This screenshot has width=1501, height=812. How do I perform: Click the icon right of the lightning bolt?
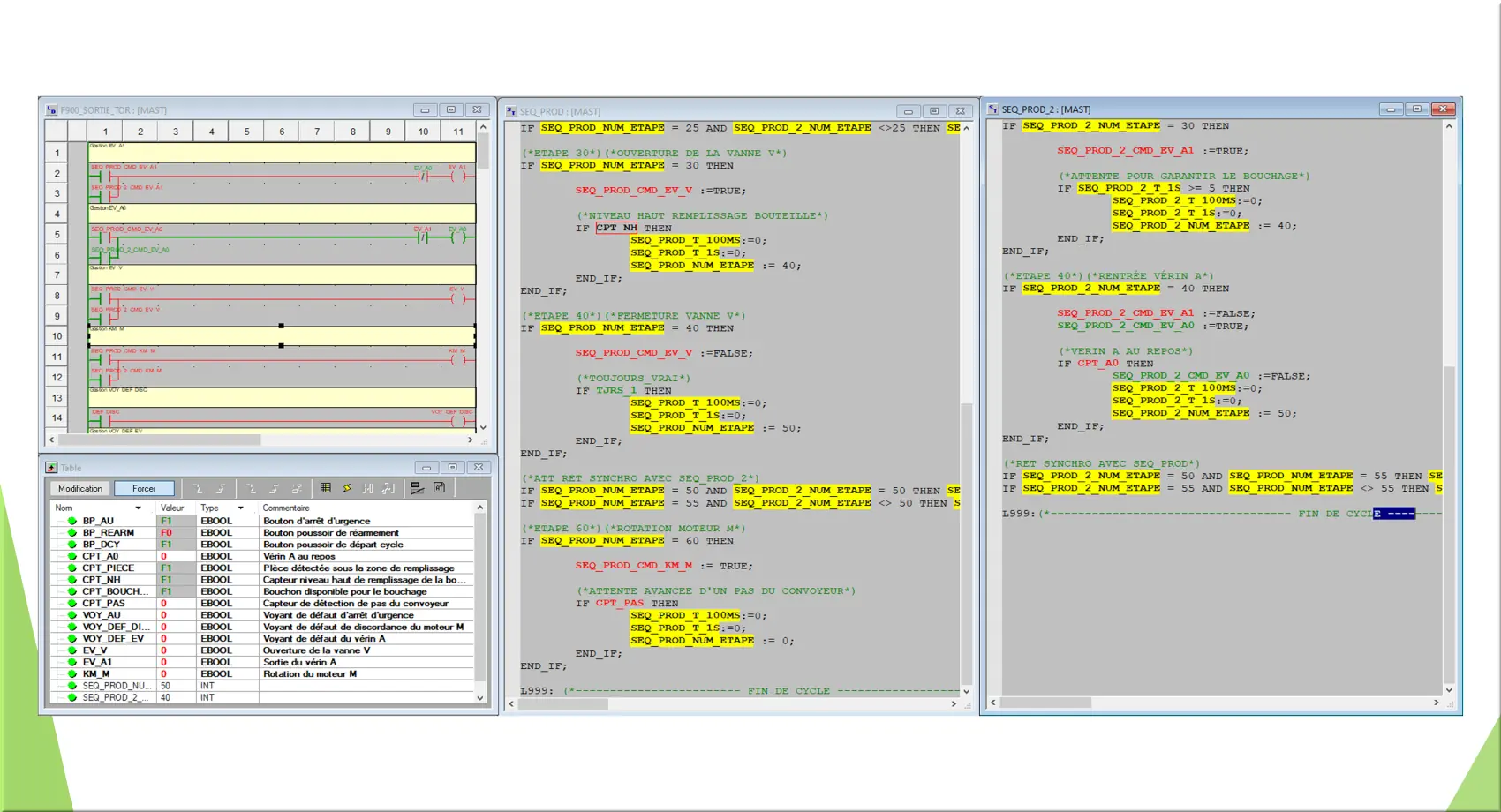368,488
